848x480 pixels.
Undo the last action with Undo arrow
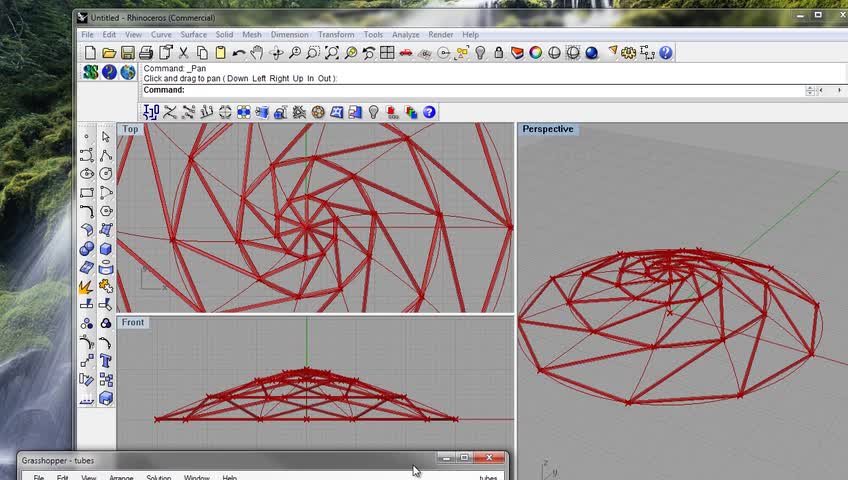click(238, 52)
